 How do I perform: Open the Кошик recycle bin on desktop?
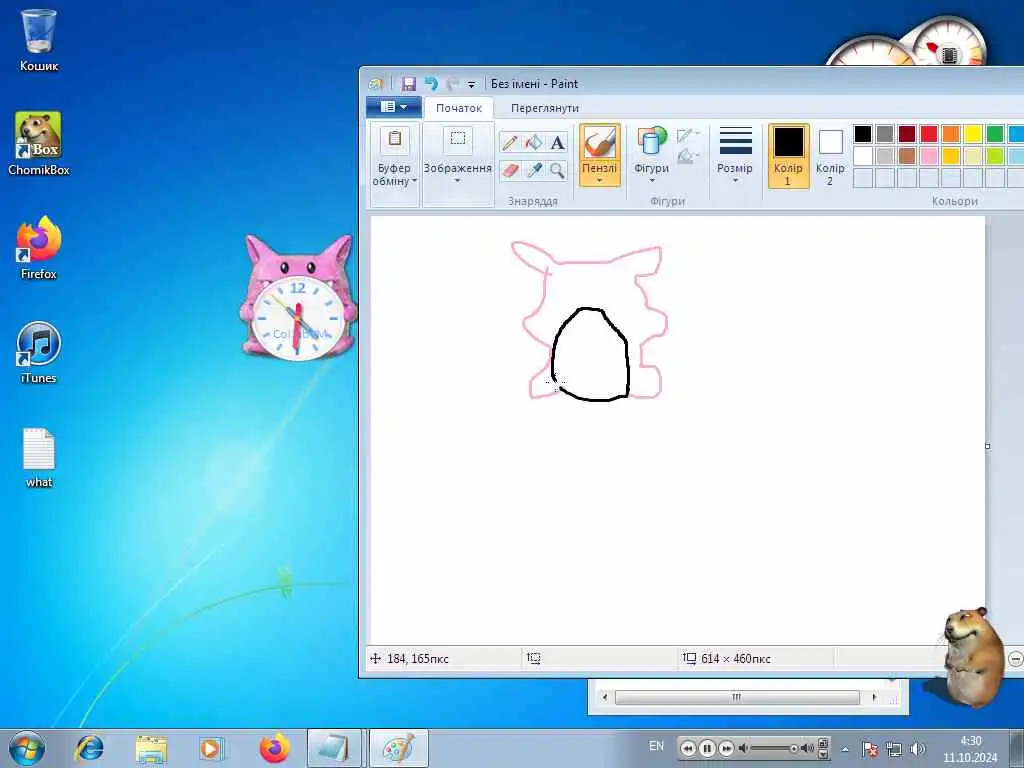[39, 40]
